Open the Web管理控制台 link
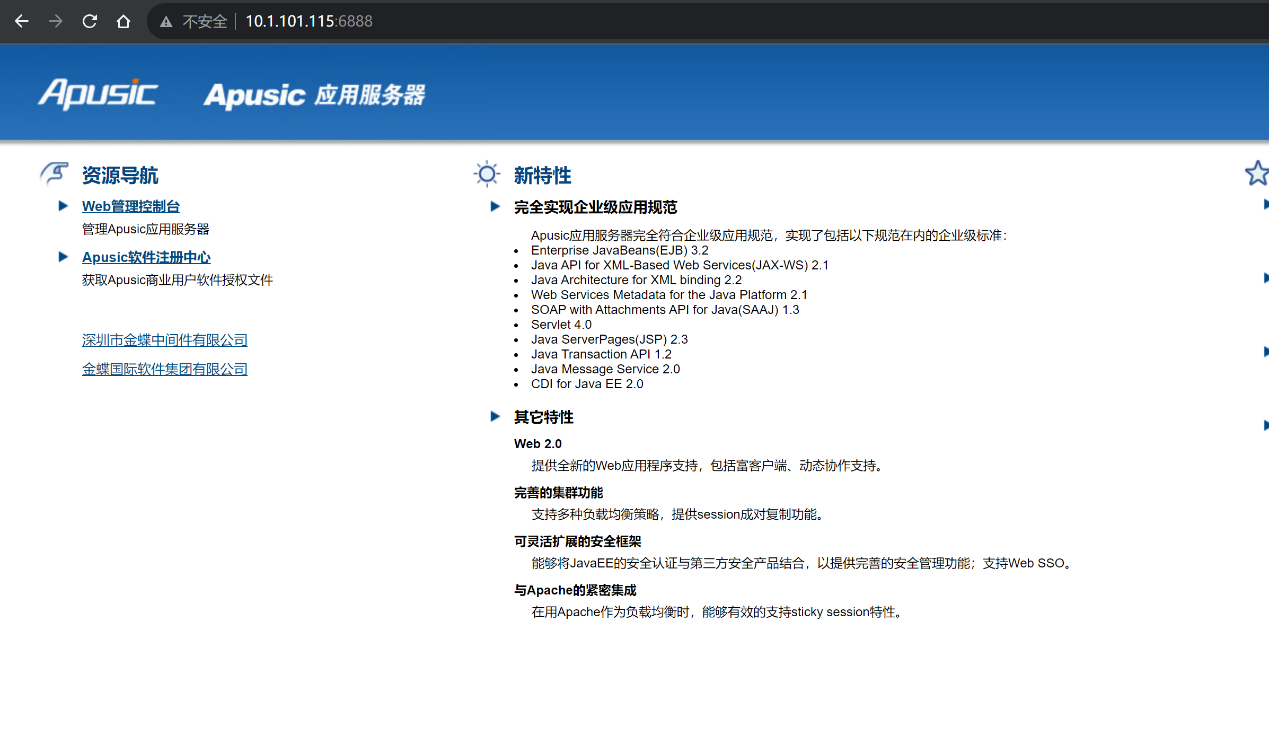The width and height of the screenshot is (1269, 752). coord(131,206)
